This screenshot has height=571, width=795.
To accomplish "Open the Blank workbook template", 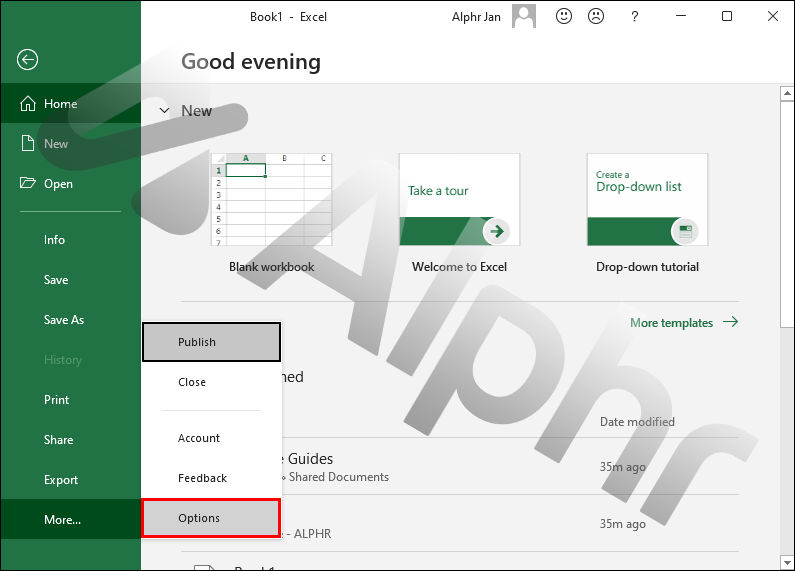I will point(271,200).
